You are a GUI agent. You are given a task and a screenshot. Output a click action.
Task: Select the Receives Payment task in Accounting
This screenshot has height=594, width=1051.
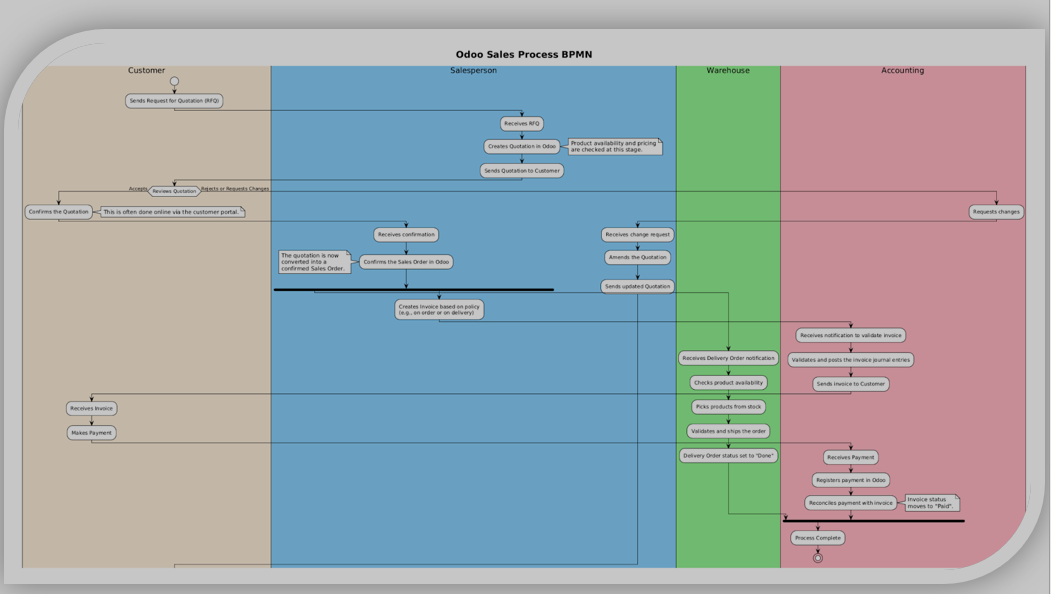click(x=850, y=456)
